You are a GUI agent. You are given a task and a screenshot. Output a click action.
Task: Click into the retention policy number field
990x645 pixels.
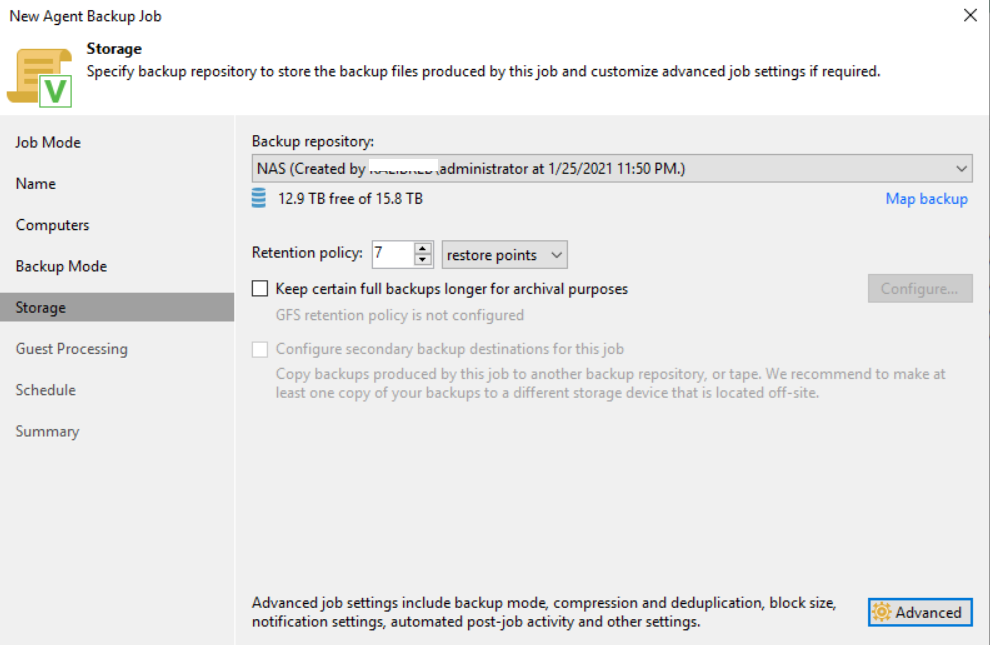coord(391,255)
